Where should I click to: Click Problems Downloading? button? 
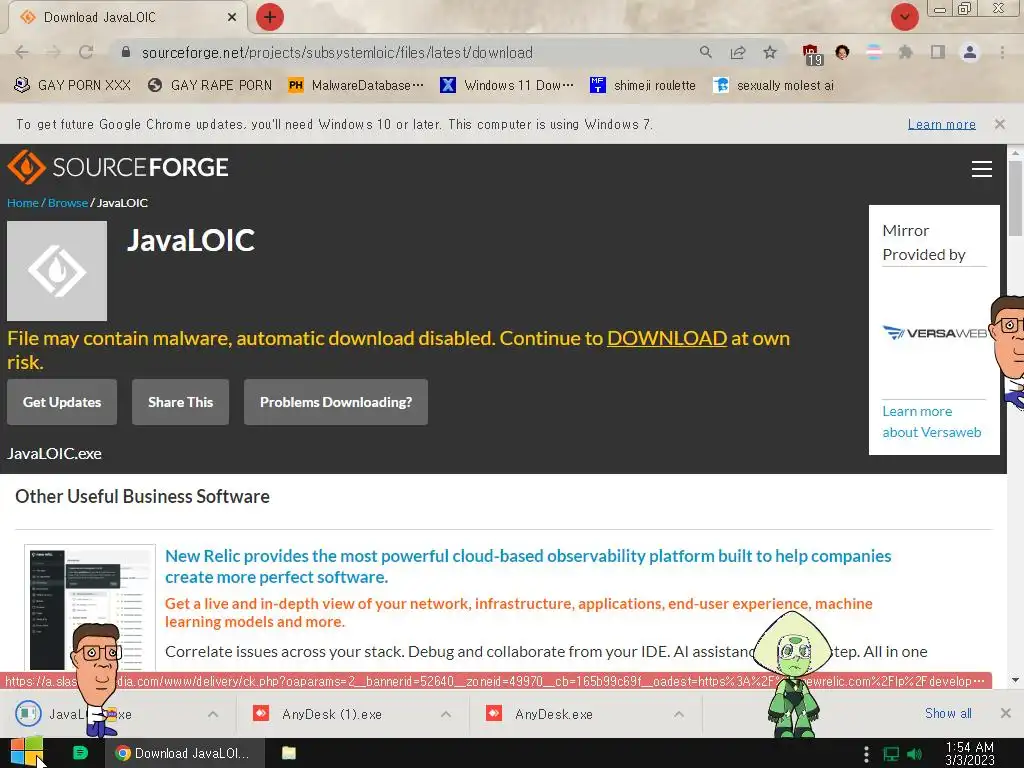click(336, 402)
